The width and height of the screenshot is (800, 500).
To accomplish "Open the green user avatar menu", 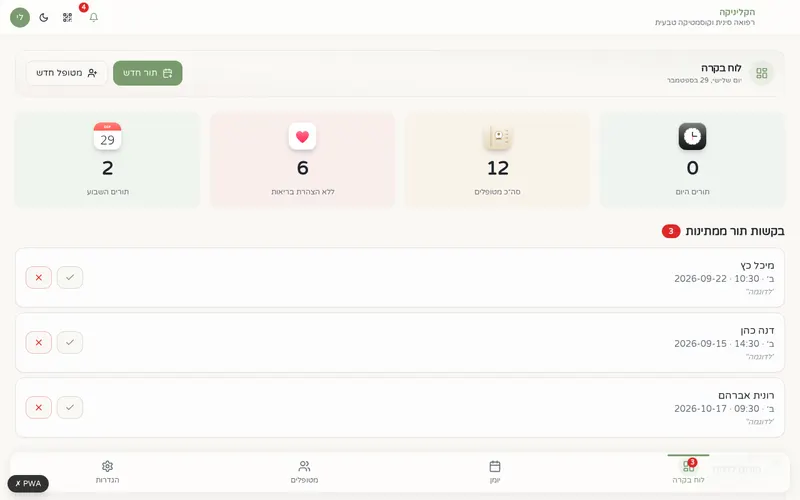I will 20,17.
